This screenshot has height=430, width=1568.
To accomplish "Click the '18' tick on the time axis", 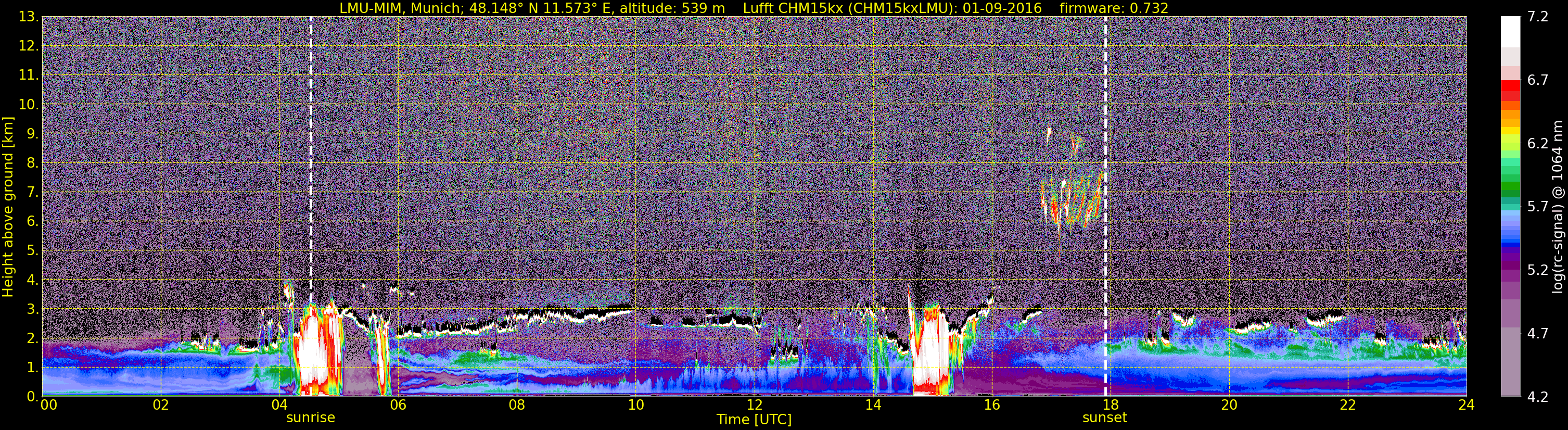I will pos(1110,405).
